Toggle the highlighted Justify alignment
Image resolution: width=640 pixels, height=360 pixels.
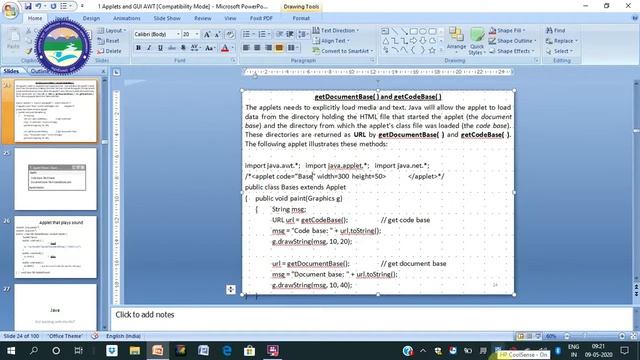coord(279,48)
